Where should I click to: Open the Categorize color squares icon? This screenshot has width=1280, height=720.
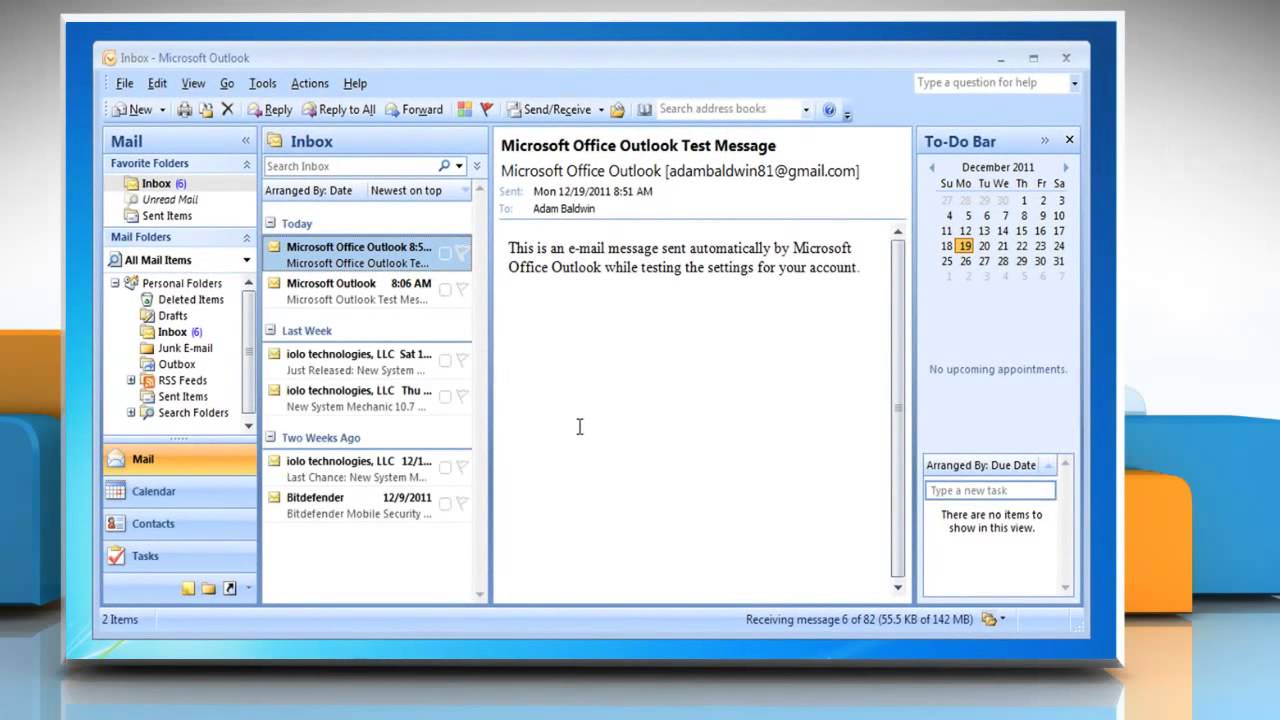pos(465,110)
